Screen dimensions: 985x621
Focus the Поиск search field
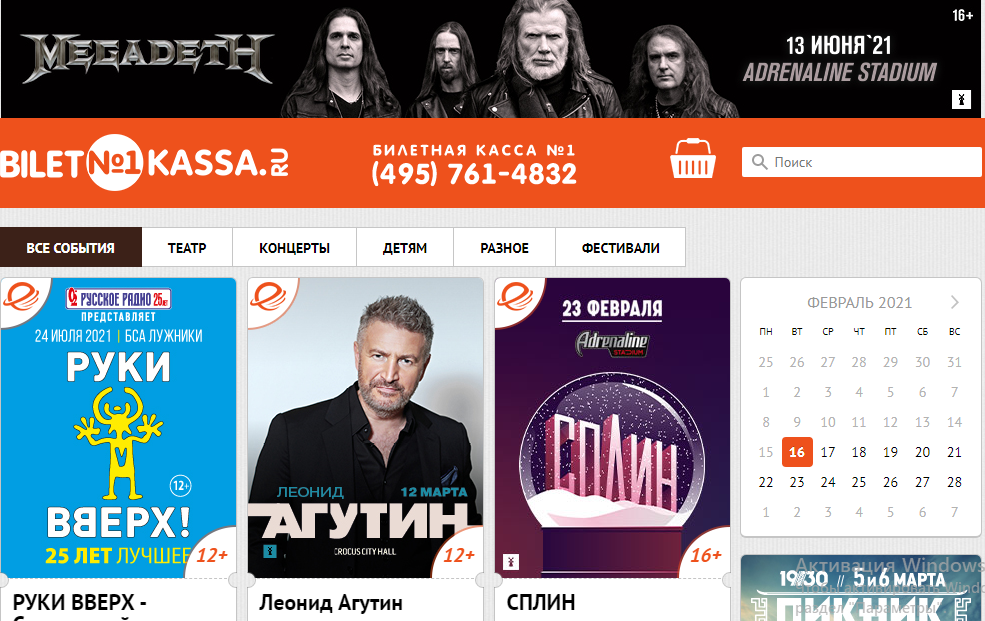click(x=862, y=162)
